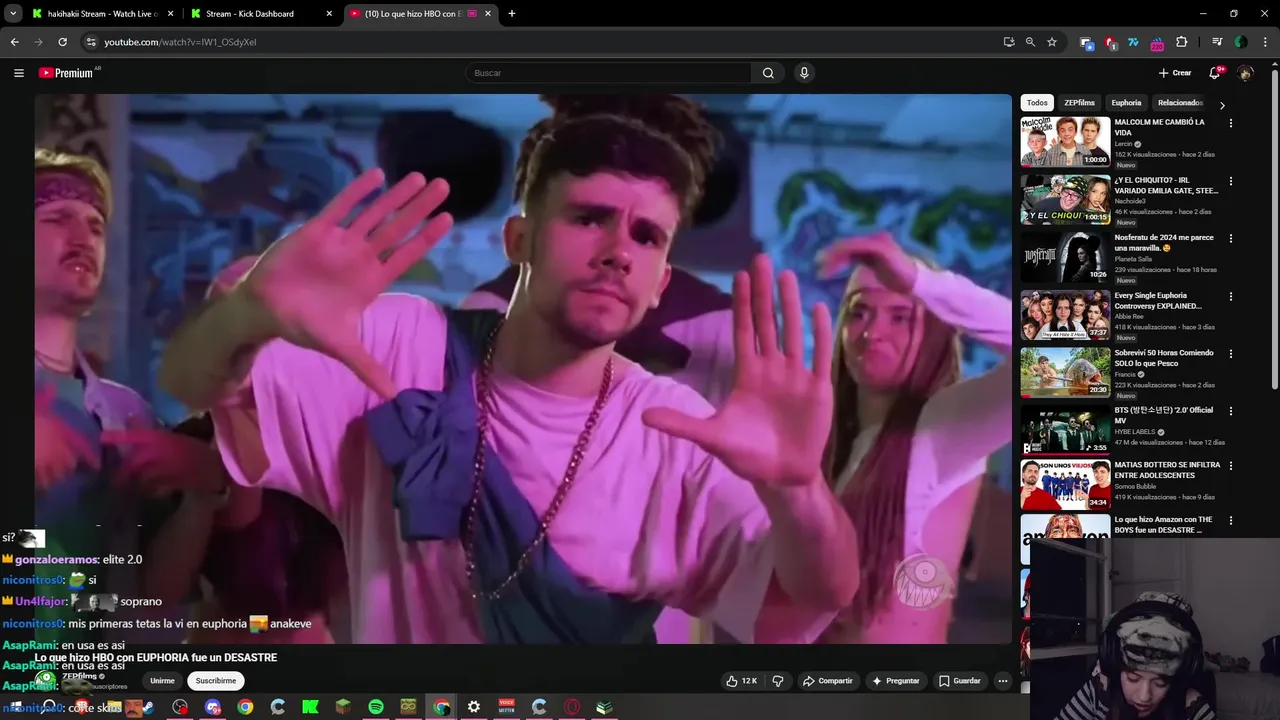Viewport: 1280px width, 720px height.
Task: Open the media control playlist icon
Action: click(x=1217, y=42)
